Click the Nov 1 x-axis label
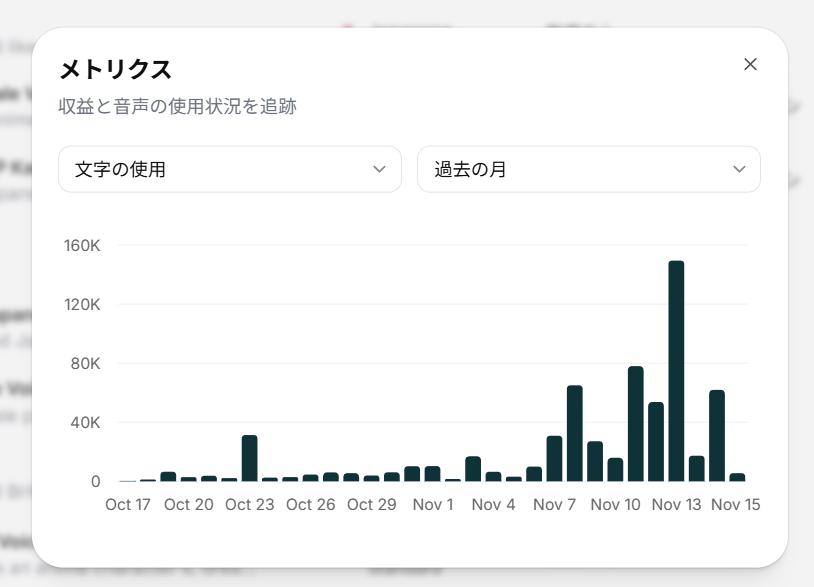 click(x=433, y=504)
